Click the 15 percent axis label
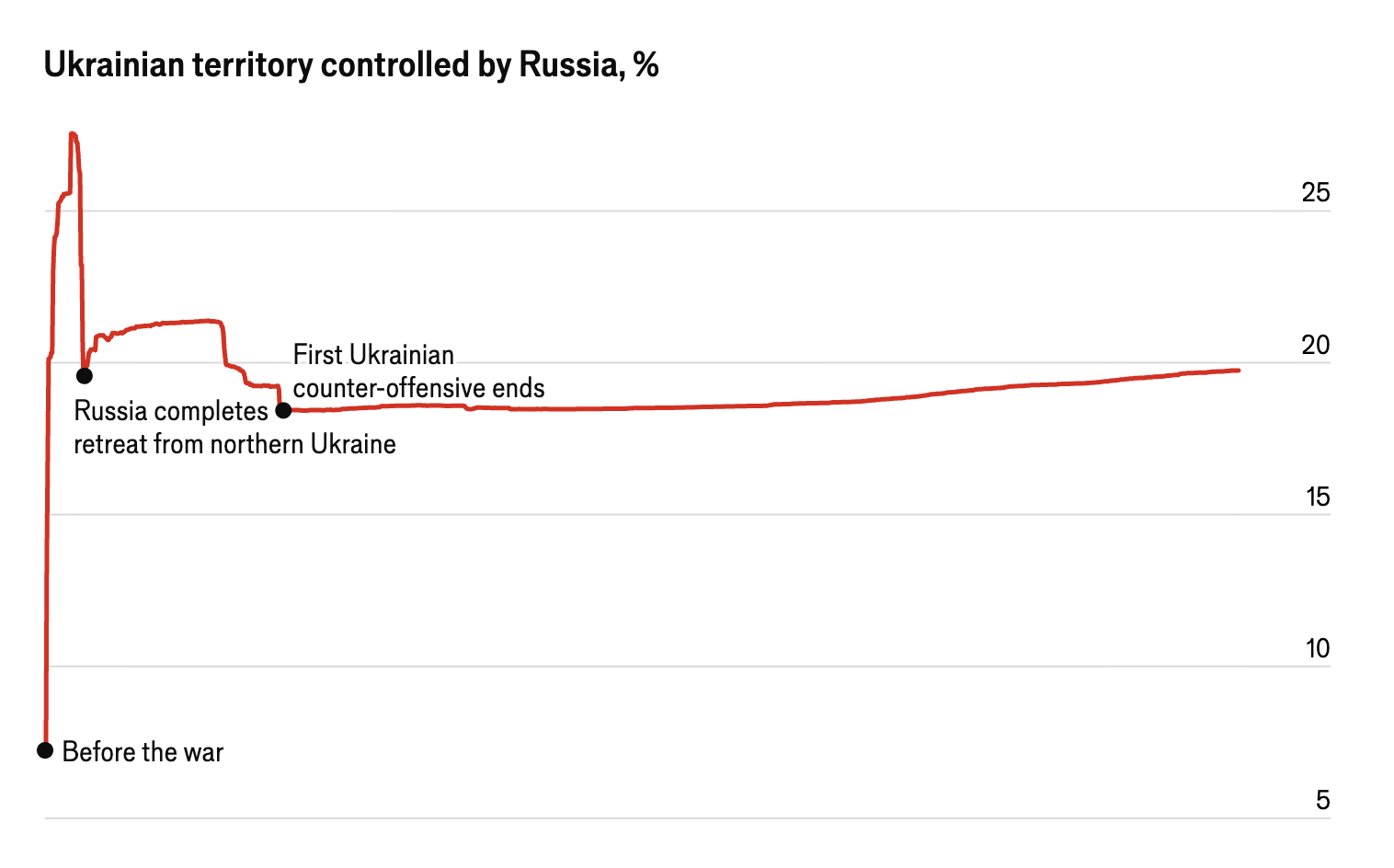Image resolution: width=1394 pixels, height=868 pixels. pyautogui.click(x=1318, y=497)
